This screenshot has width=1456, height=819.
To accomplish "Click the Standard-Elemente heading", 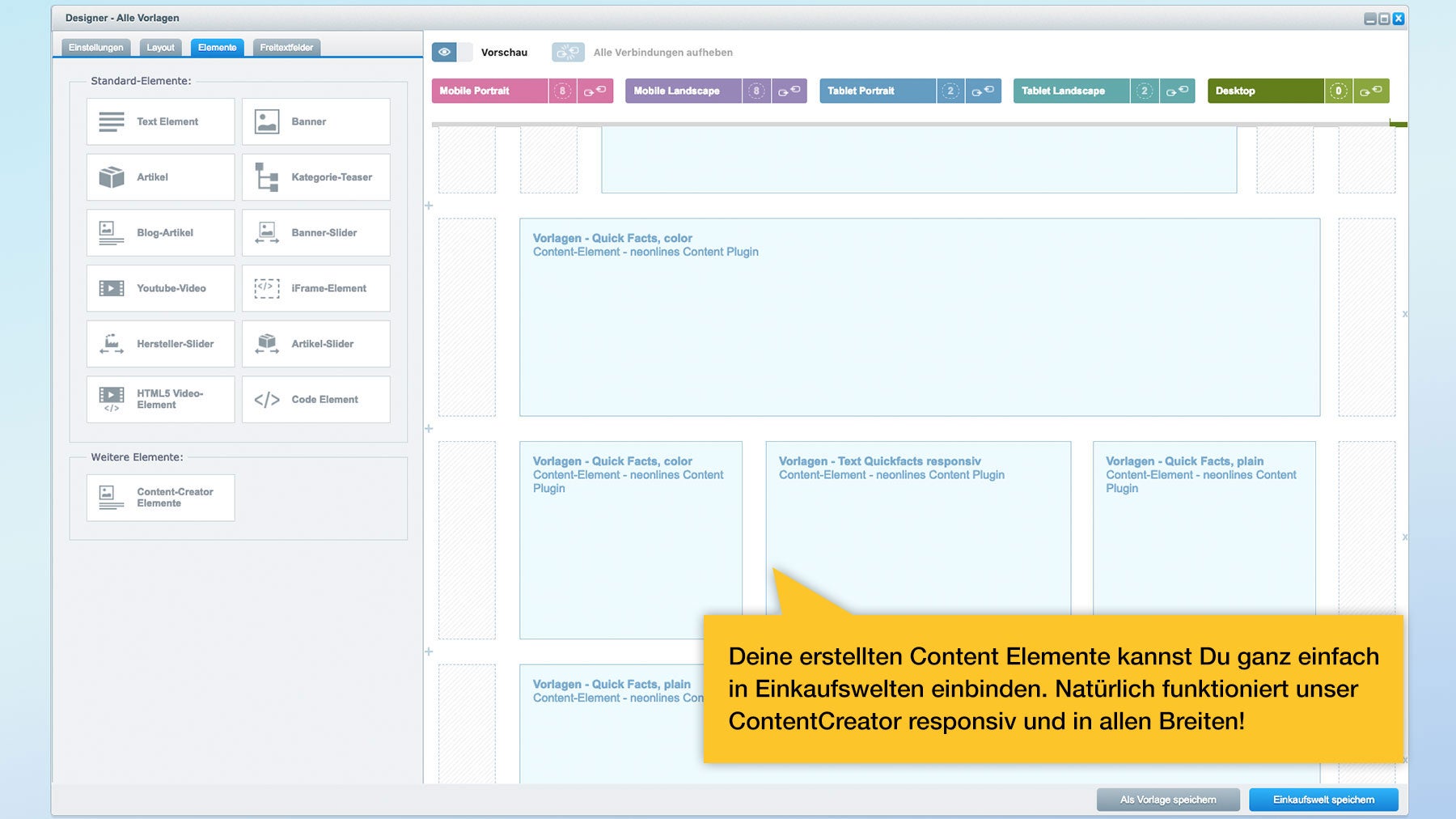I will [x=141, y=81].
